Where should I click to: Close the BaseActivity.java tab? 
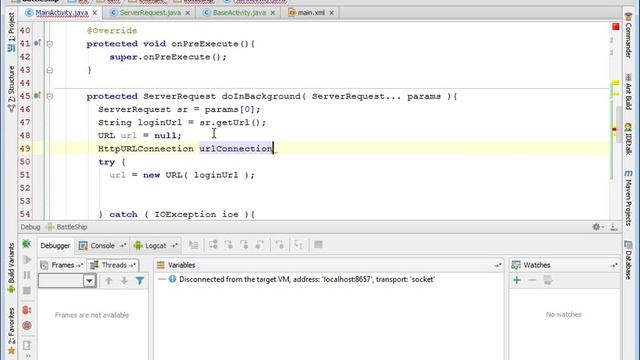273,13
